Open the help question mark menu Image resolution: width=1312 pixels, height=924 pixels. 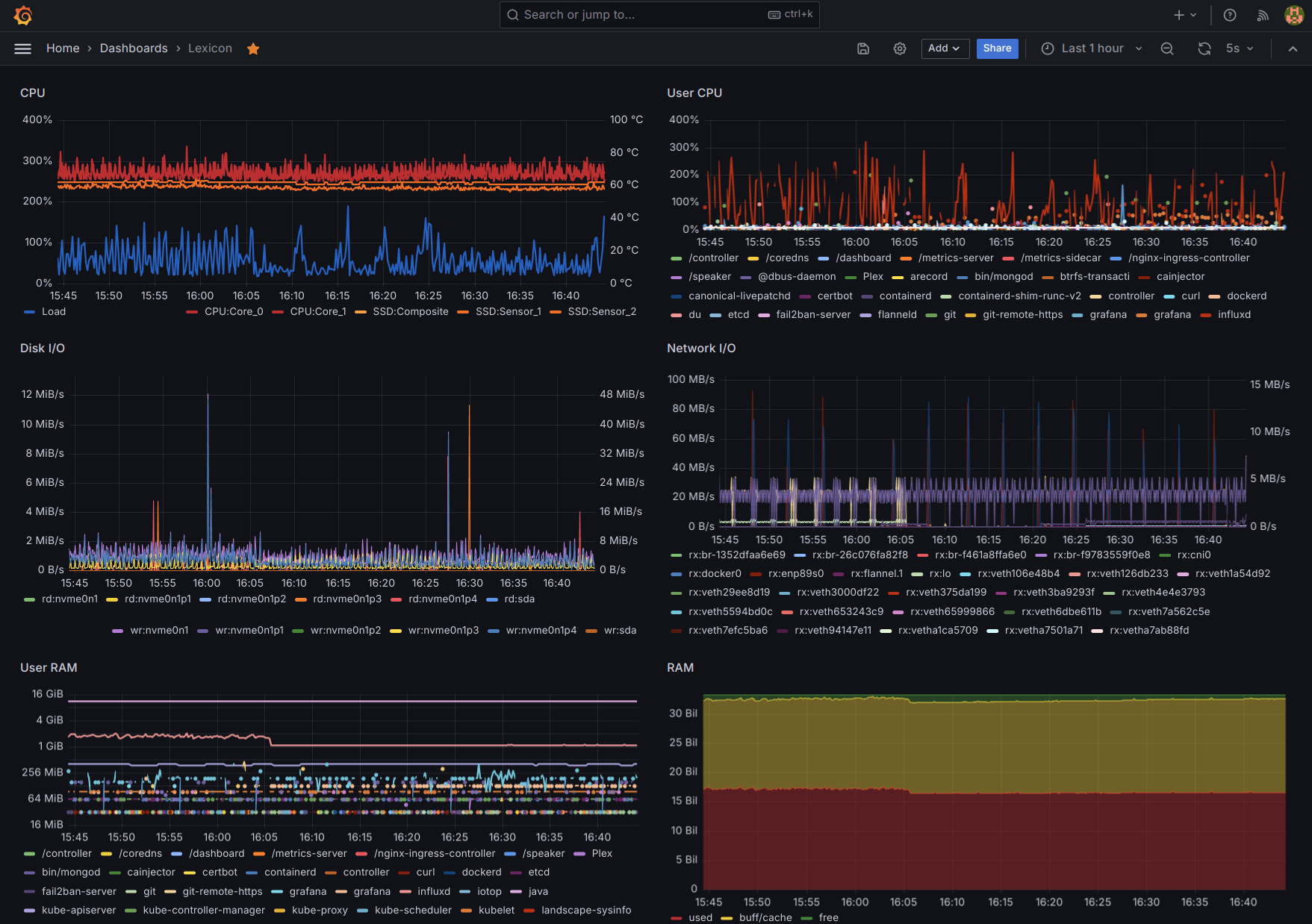[1230, 15]
